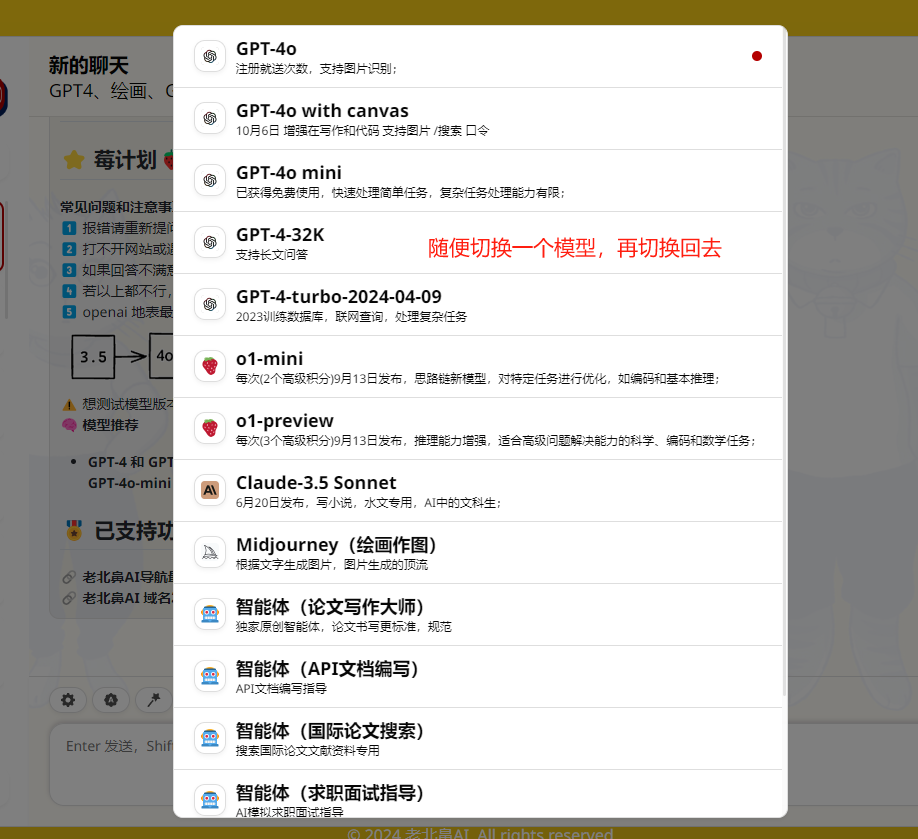Click the model list vertical scrollbar
The height and width of the screenshot is (839, 918).
tap(785, 363)
